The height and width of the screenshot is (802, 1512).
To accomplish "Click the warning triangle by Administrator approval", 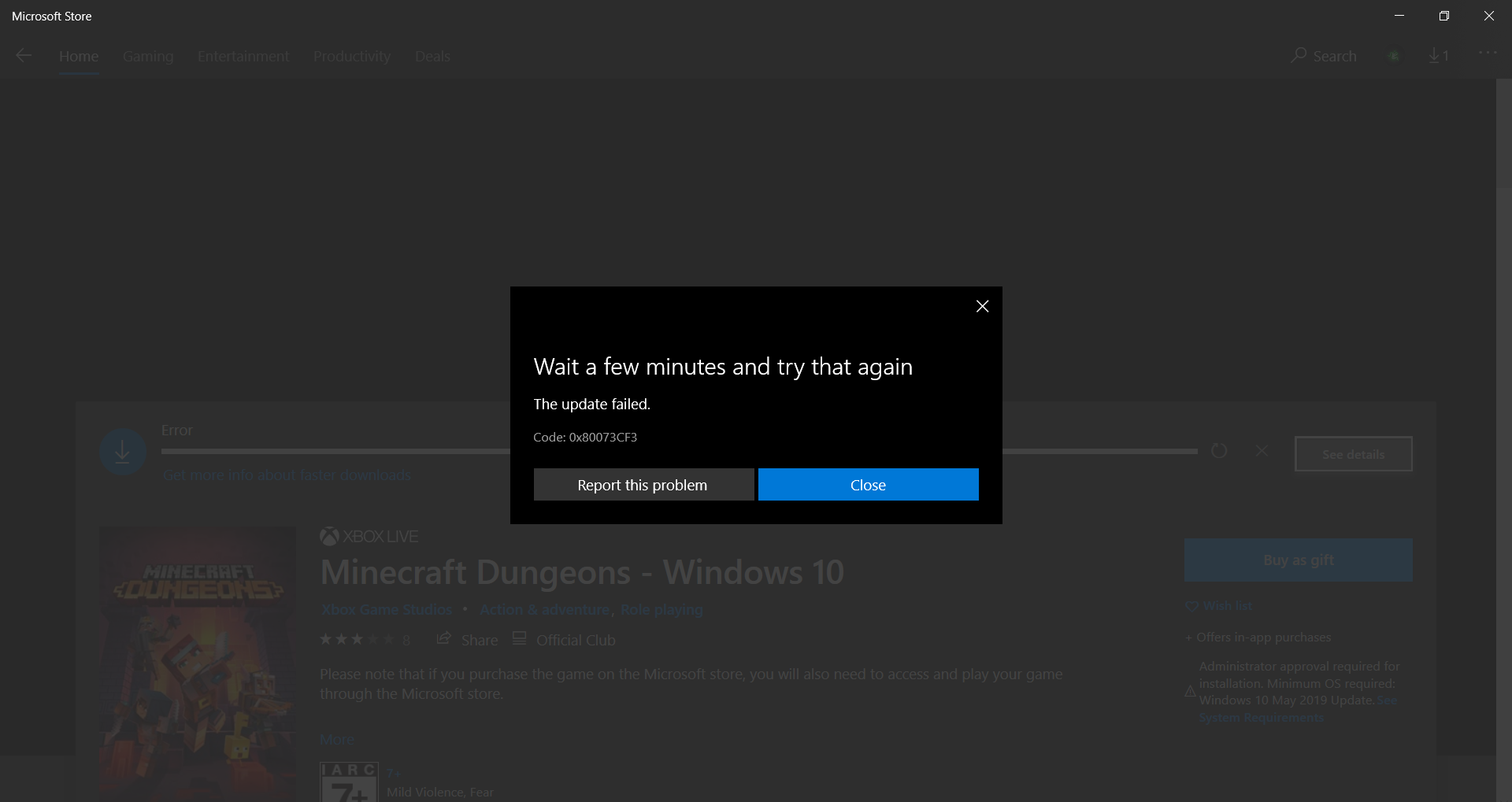I will pos(1191,692).
